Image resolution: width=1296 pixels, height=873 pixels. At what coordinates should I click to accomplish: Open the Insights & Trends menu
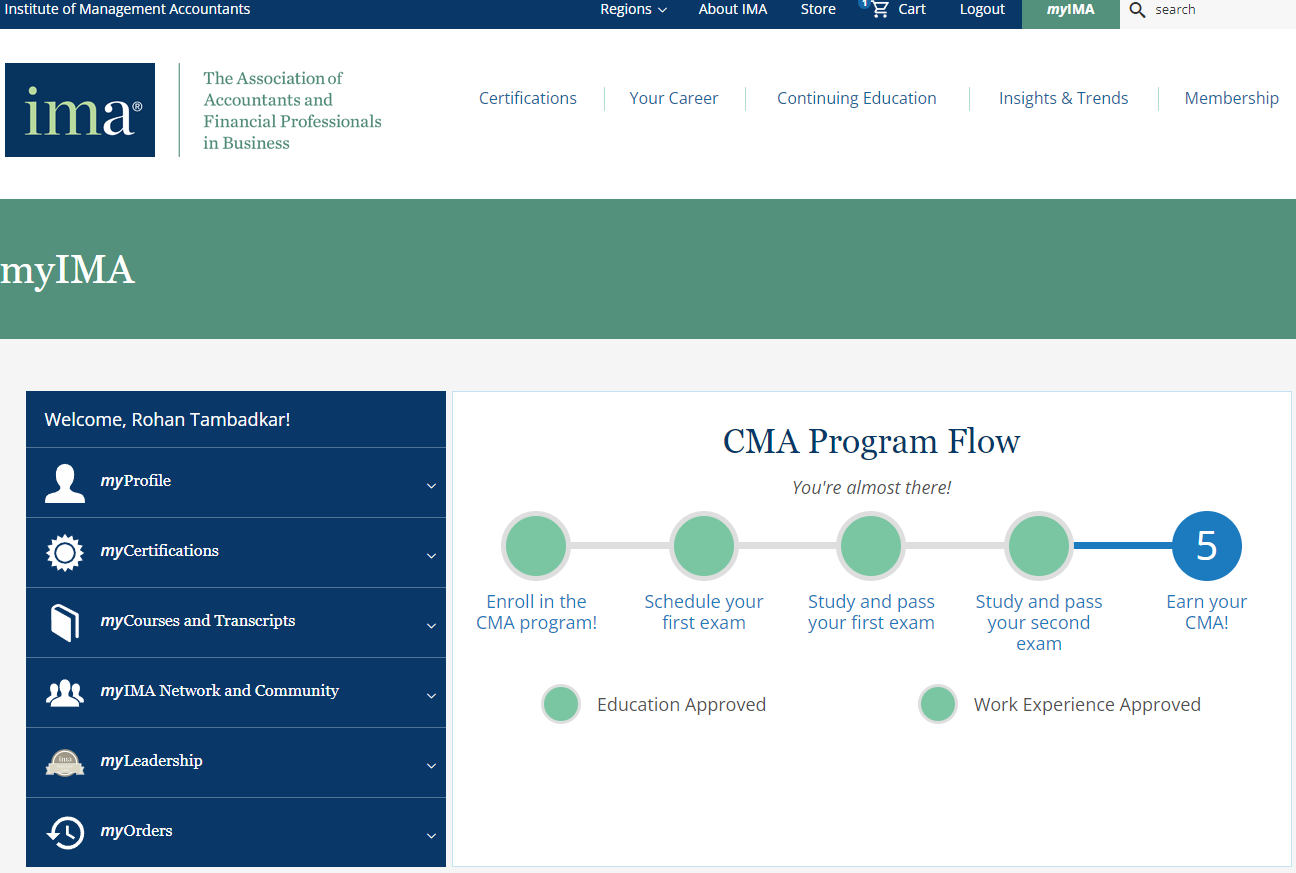click(x=1063, y=98)
